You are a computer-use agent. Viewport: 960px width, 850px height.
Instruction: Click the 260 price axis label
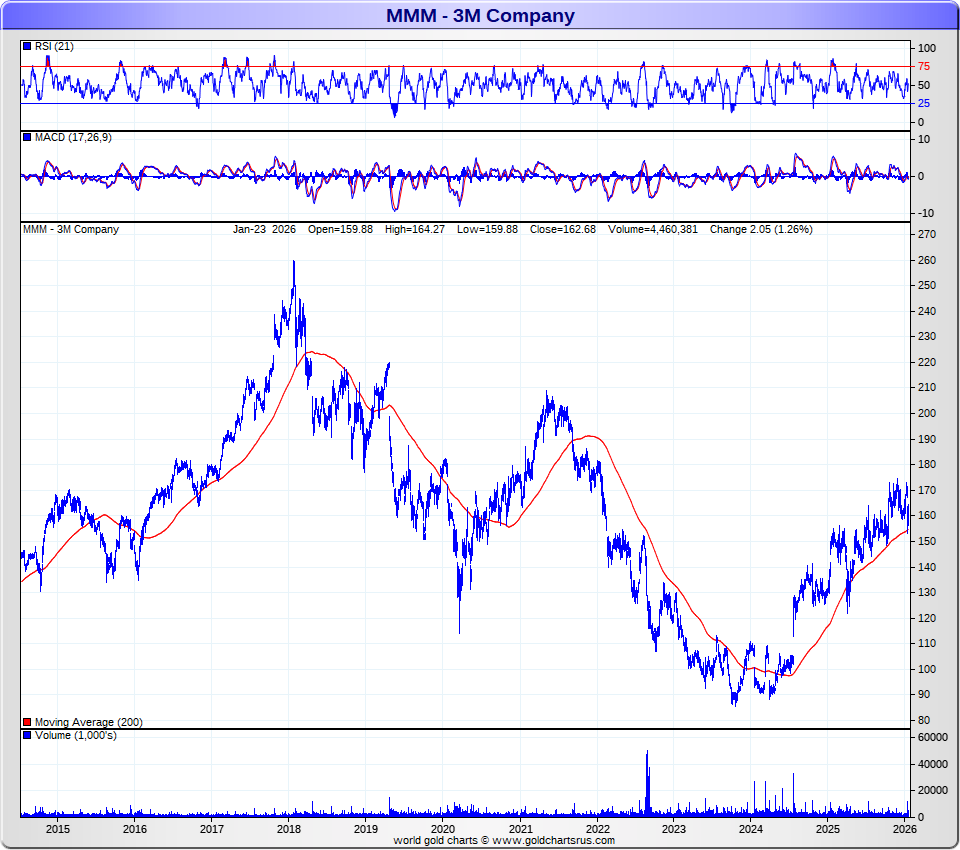click(927, 260)
